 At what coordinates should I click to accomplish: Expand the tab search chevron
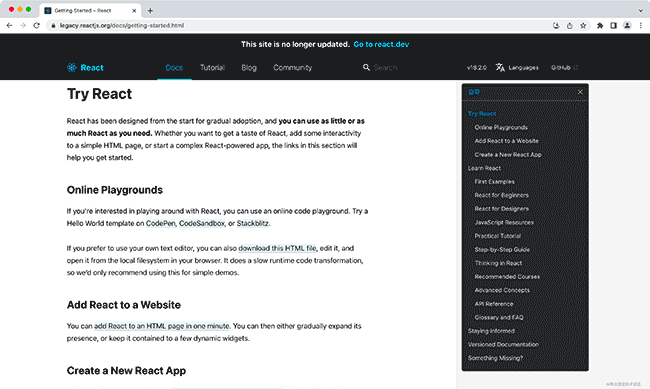point(641,11)
